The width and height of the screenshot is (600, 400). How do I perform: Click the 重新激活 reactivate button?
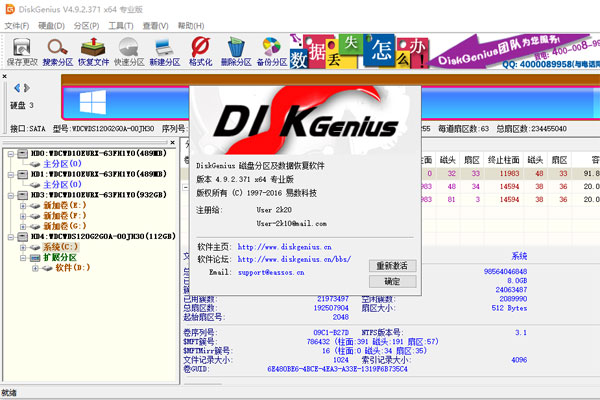pyautogui.click(x=392, y=266)
